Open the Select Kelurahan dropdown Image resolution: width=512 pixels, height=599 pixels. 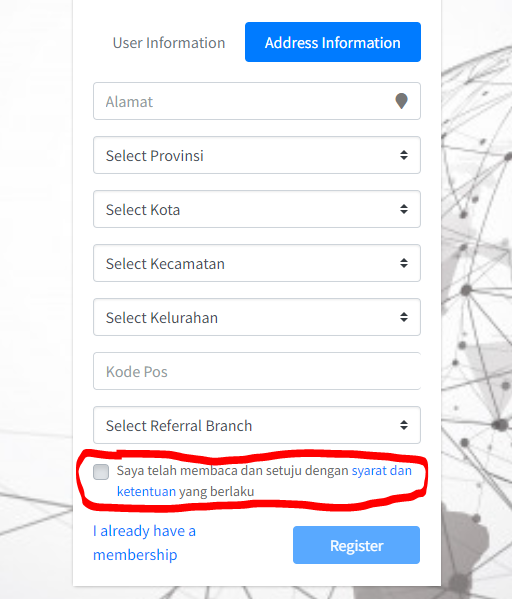coord(257,317)
